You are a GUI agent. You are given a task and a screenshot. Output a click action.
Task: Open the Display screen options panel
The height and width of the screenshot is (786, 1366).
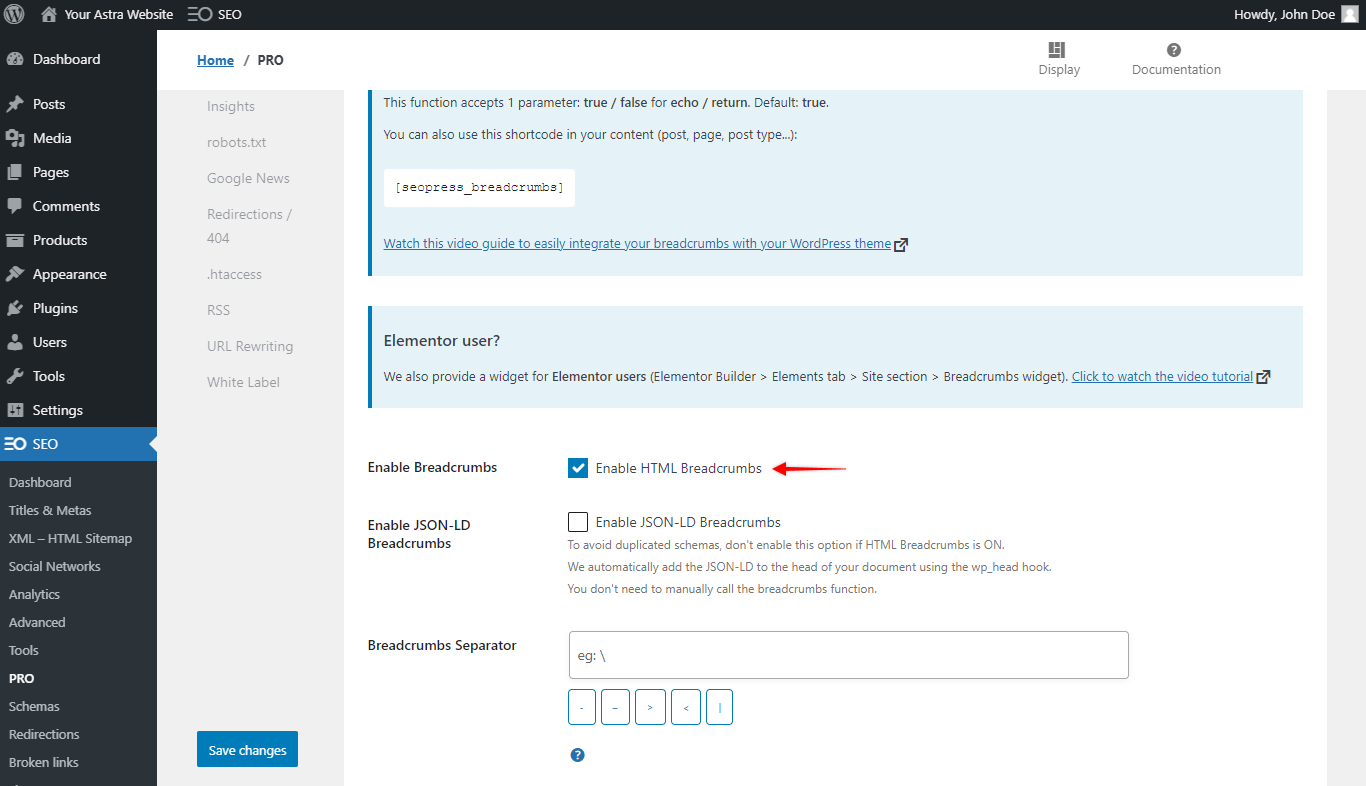[x=1058, y=58]
